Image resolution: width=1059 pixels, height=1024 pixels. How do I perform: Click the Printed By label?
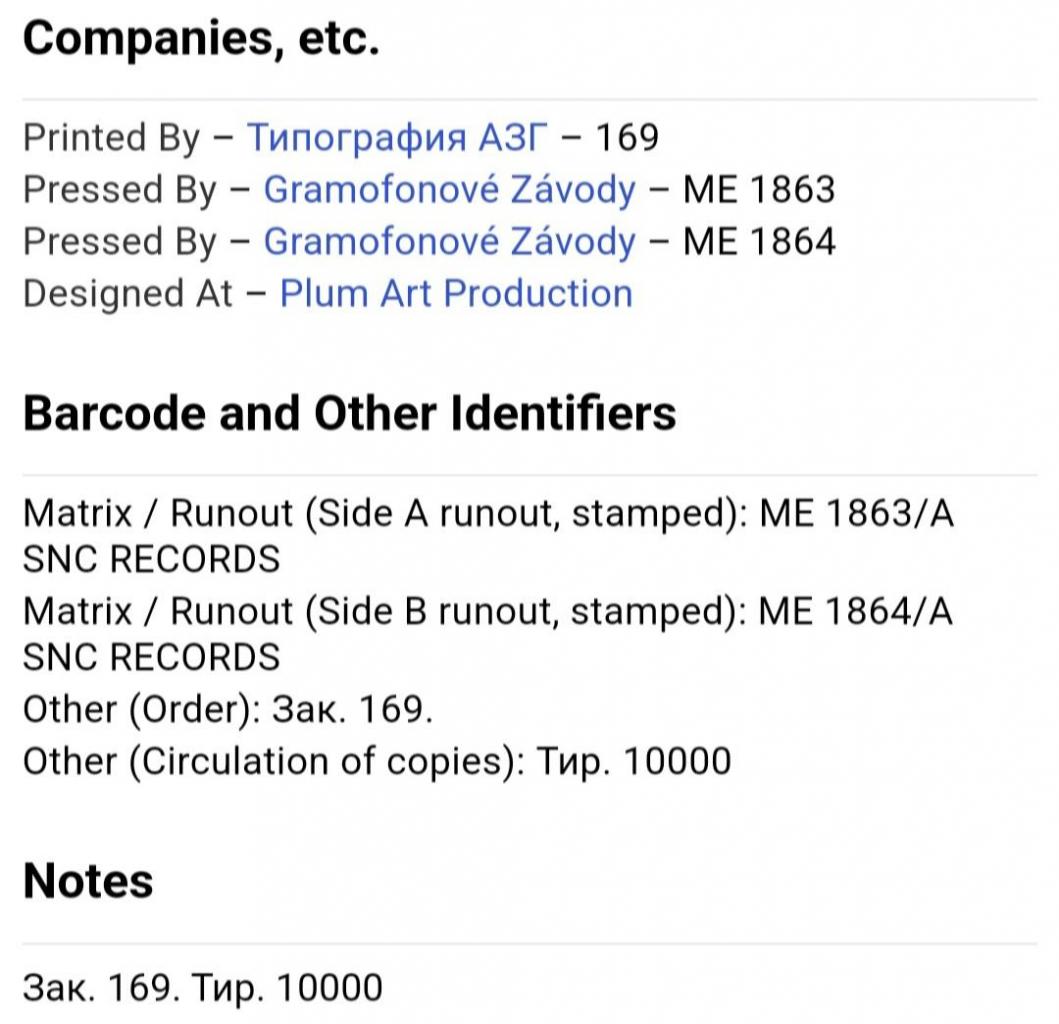point(111,138)
